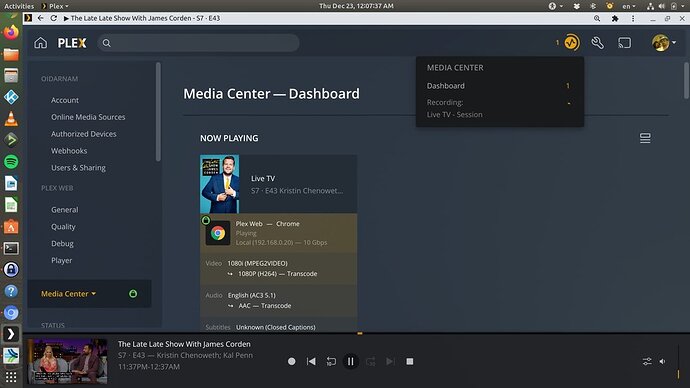Click the Cast icon in header

click(624, 43)
